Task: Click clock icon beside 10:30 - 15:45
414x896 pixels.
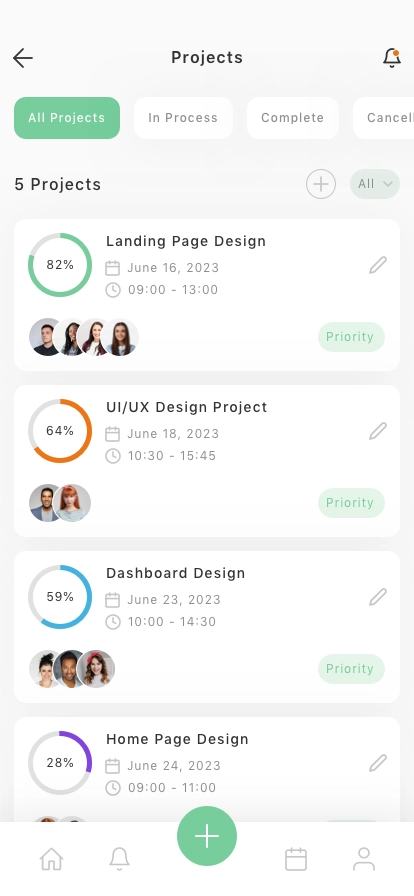Action: tap(113, 456)
